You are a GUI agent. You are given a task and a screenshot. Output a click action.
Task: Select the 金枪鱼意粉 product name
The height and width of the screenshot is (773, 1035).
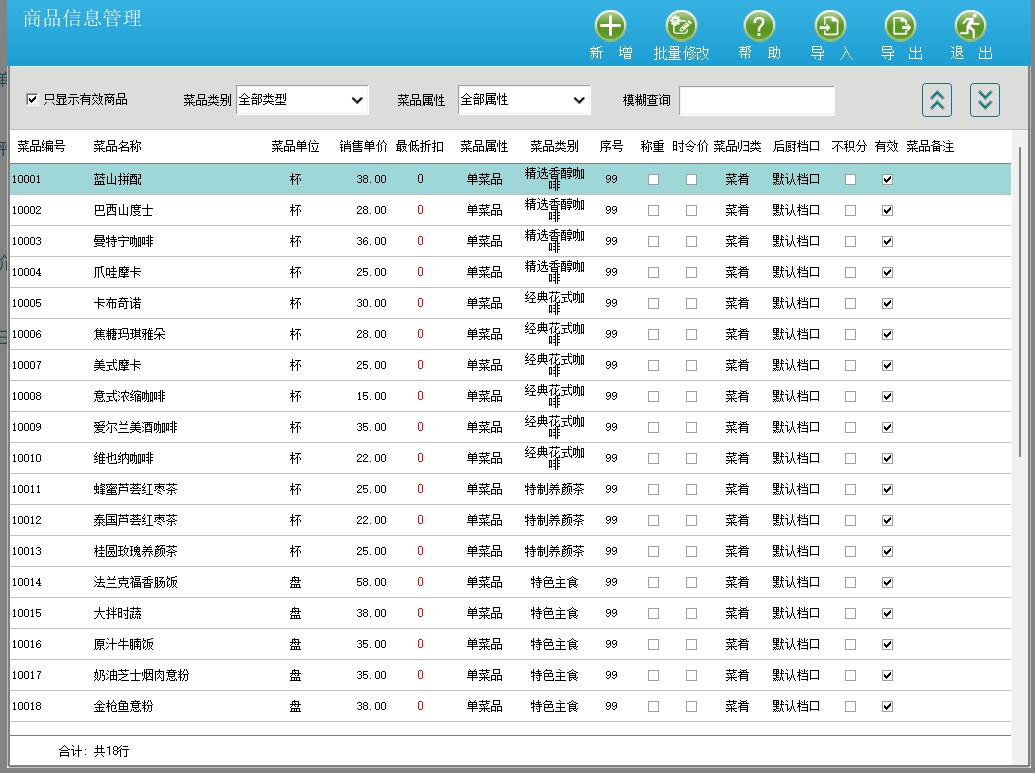point(124,706)
